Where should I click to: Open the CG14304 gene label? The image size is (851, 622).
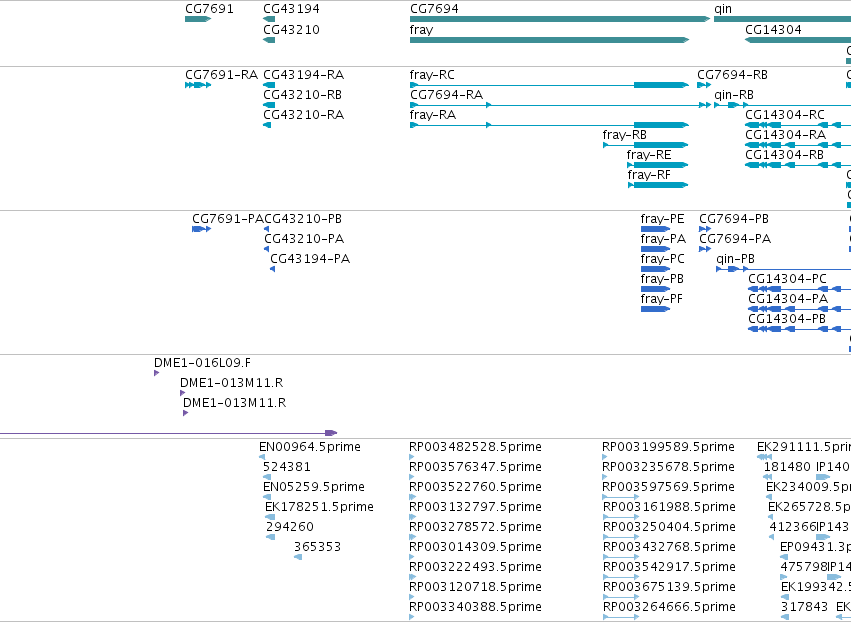773,29
